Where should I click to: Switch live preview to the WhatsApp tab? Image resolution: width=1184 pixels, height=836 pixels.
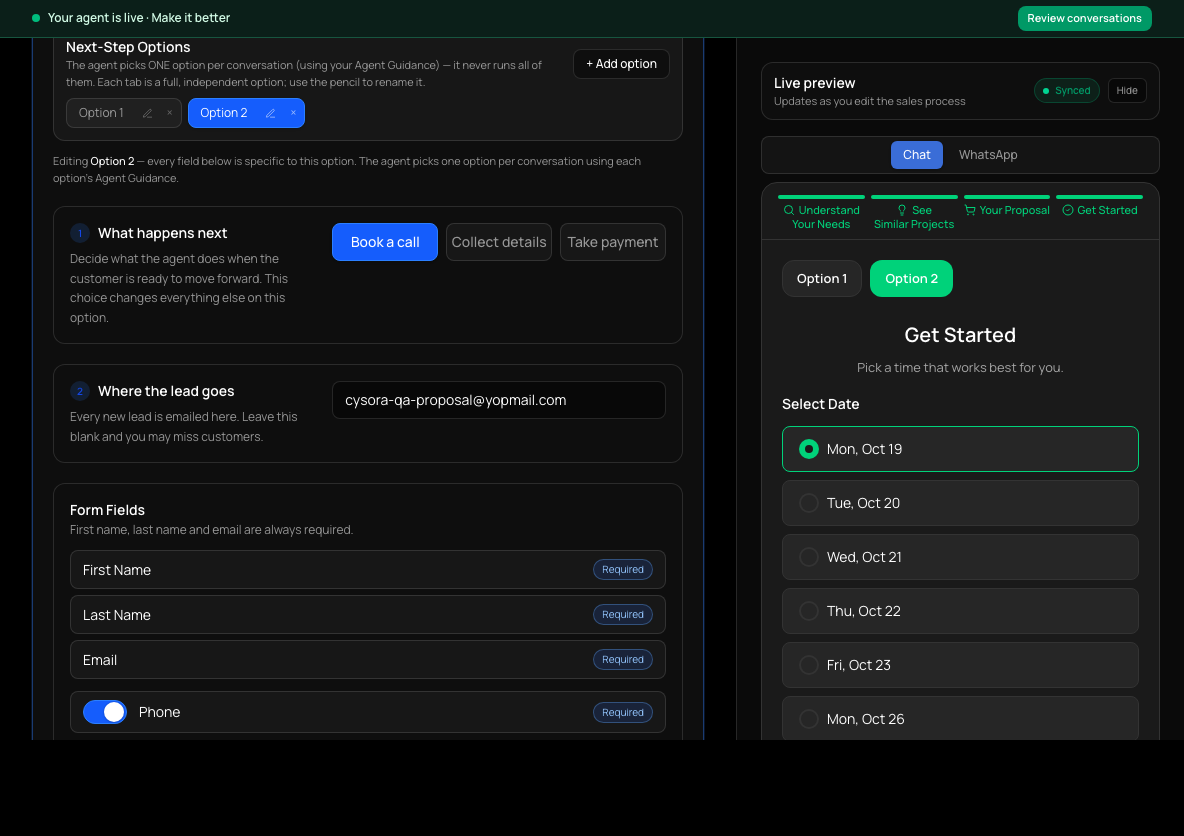pos(988,155)
